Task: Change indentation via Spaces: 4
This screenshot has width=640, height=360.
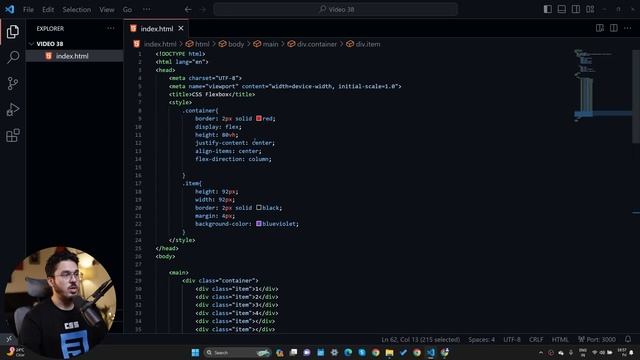Action: [x=482, y=340]
